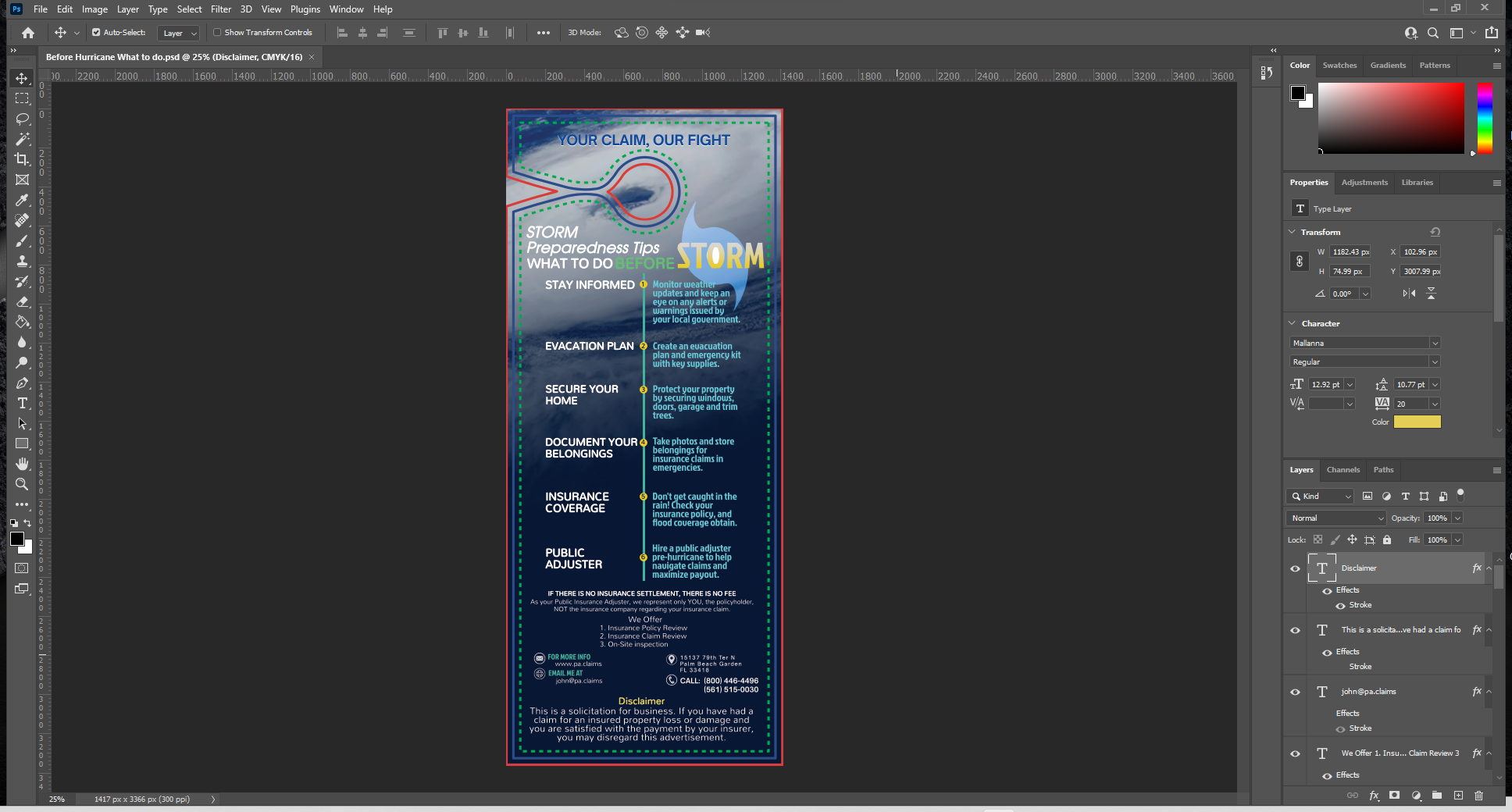The height and width of the screenshot is (812, 1512).
Task: Open the Plugins menu
Action: (x=305, y=9)
